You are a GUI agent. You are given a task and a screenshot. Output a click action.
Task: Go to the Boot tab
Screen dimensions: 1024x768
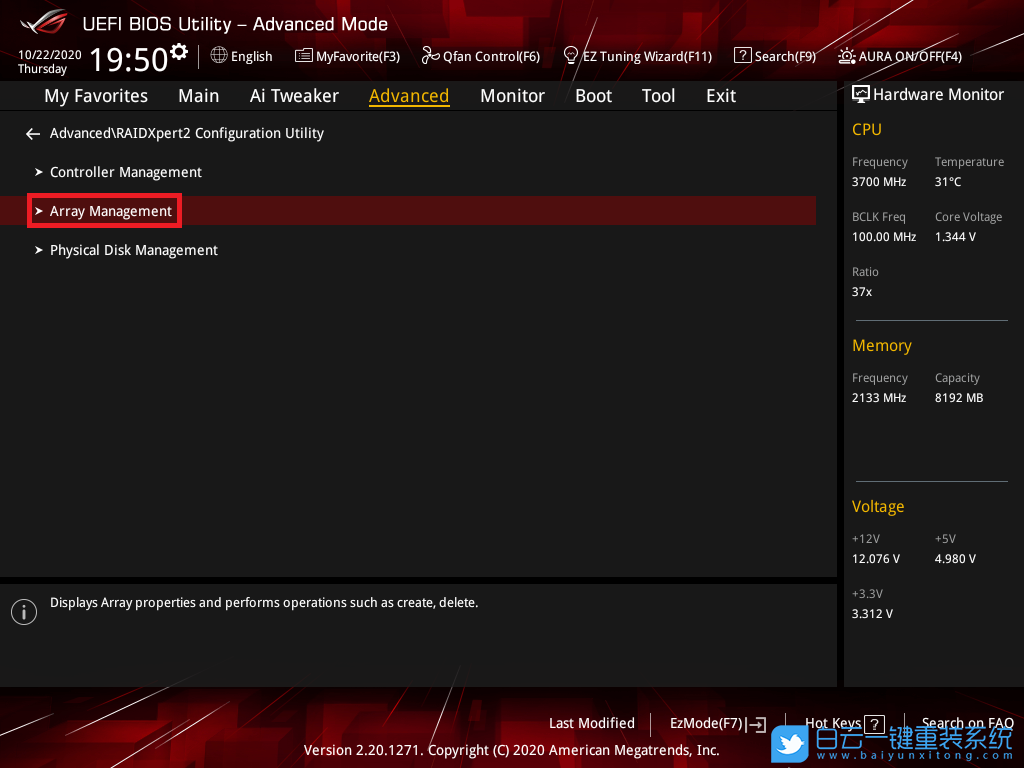[593, 96]
